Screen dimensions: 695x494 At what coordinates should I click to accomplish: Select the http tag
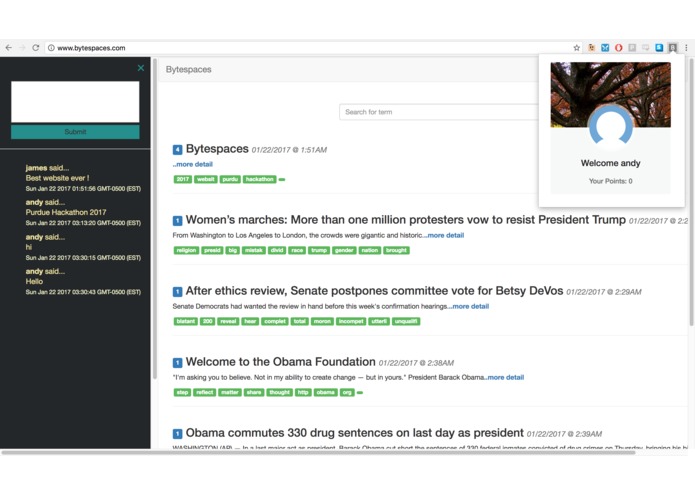(x=303, y=393)
